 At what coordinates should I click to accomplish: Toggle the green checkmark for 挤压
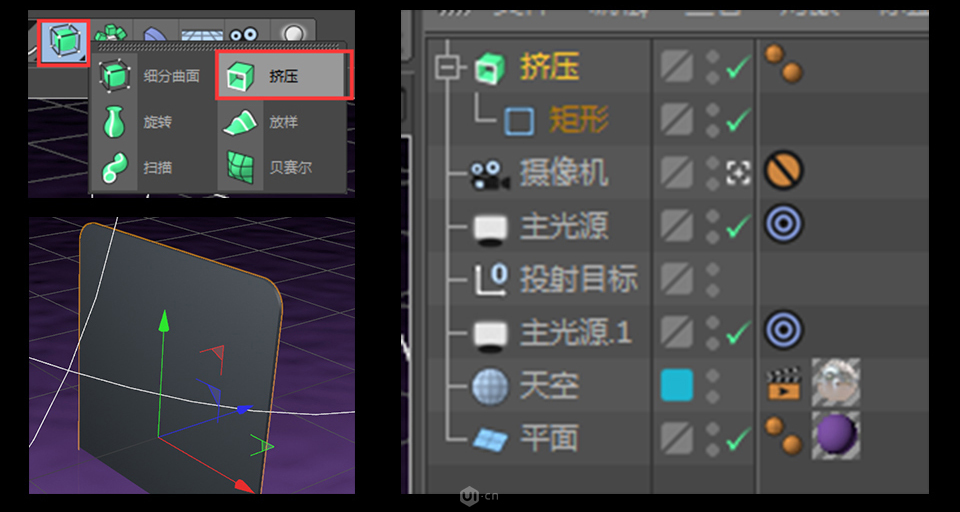pyautogui.click(x=739, y=67)
